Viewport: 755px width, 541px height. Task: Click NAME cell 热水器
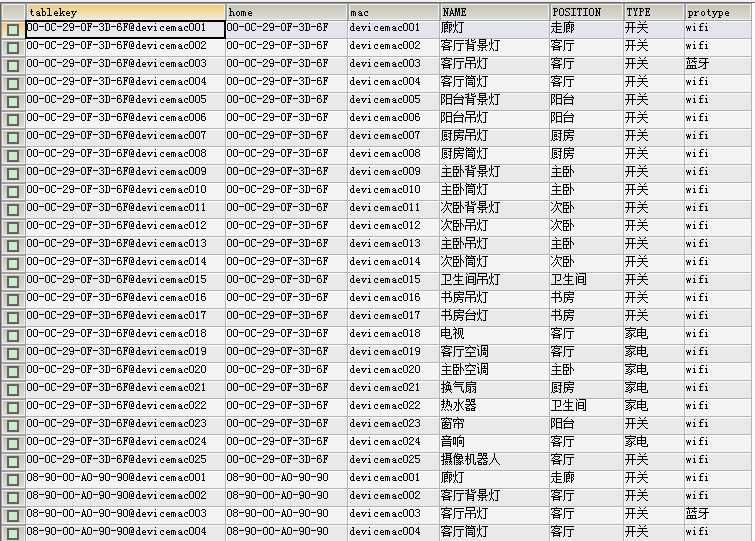[494, 406]
